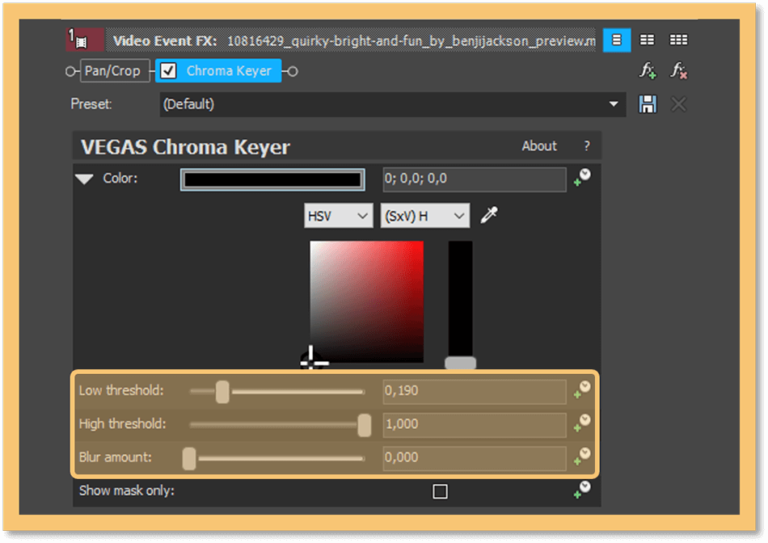768x543 pixels.
Task: Open the HSV color model dropdown
Action: 338,216
